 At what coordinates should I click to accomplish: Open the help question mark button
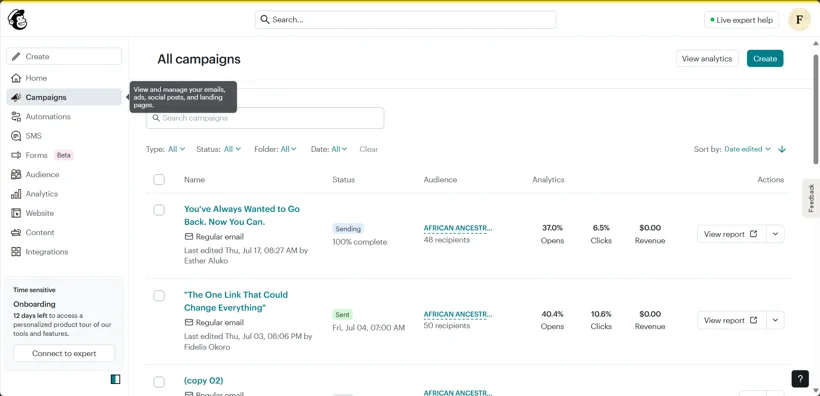800,379
